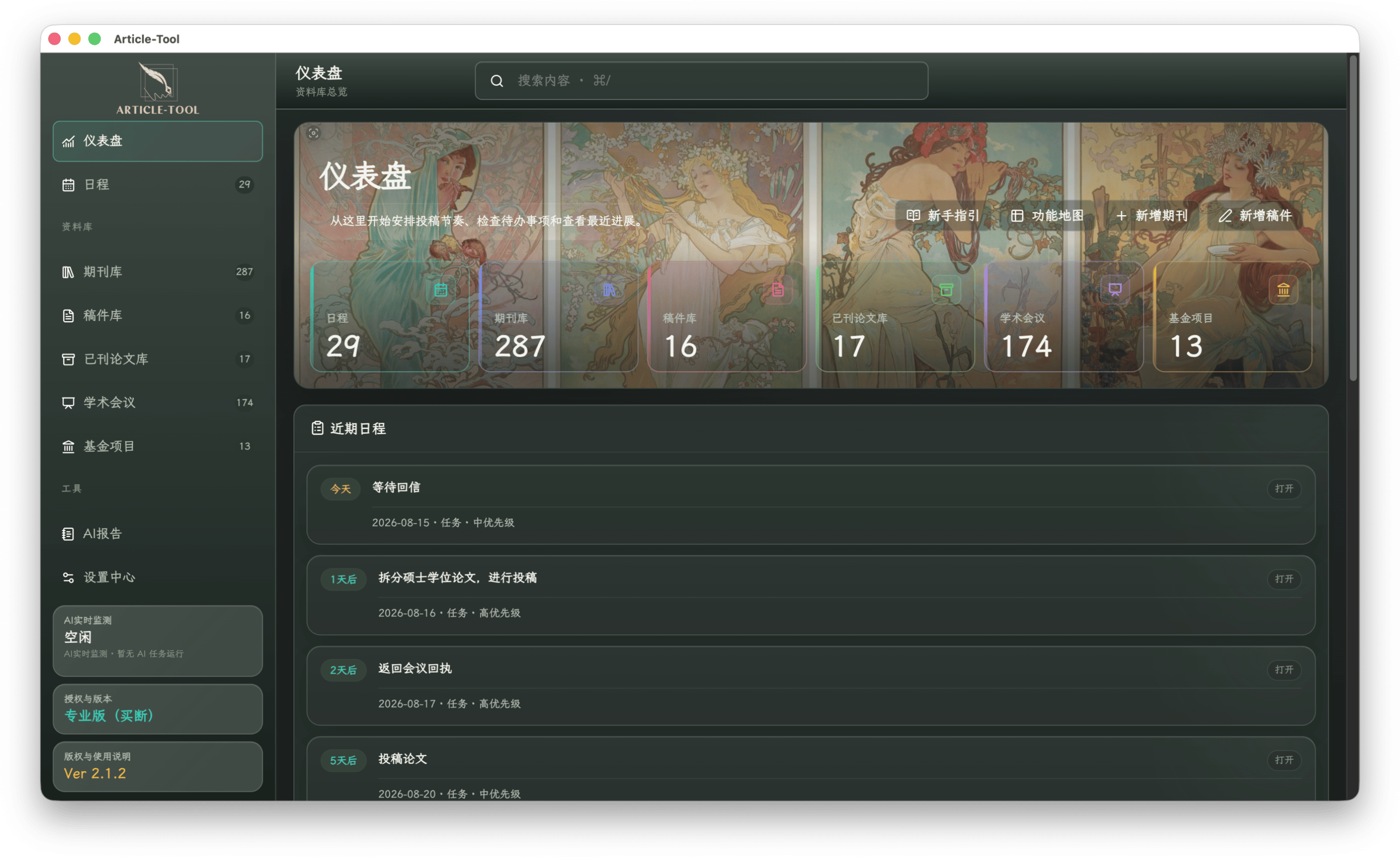Click the 学术会议 count badge 174
This screenshot has width=1400, height=857.
click(x=245, y=402)
